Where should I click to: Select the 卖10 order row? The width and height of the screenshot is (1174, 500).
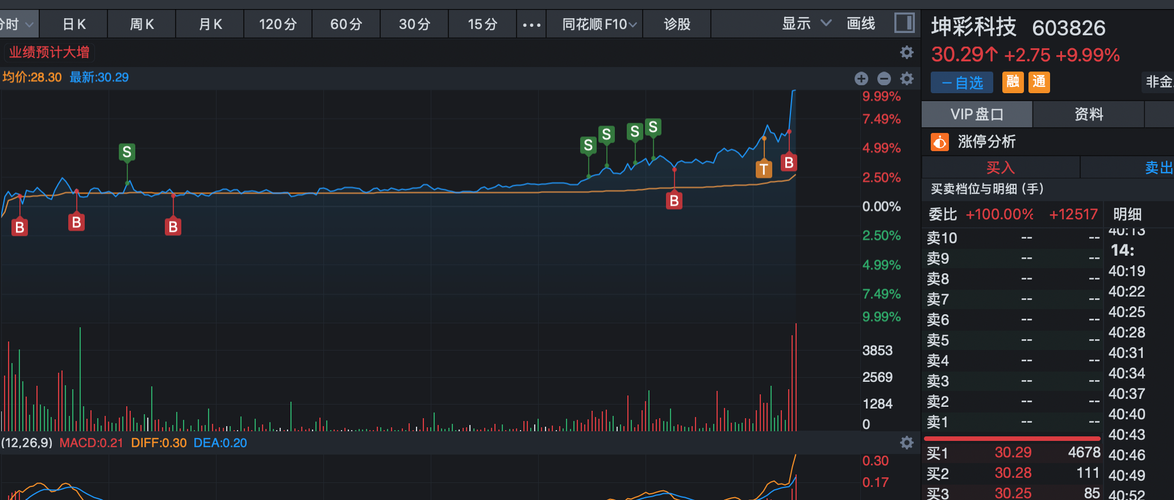pos(1013,238)
